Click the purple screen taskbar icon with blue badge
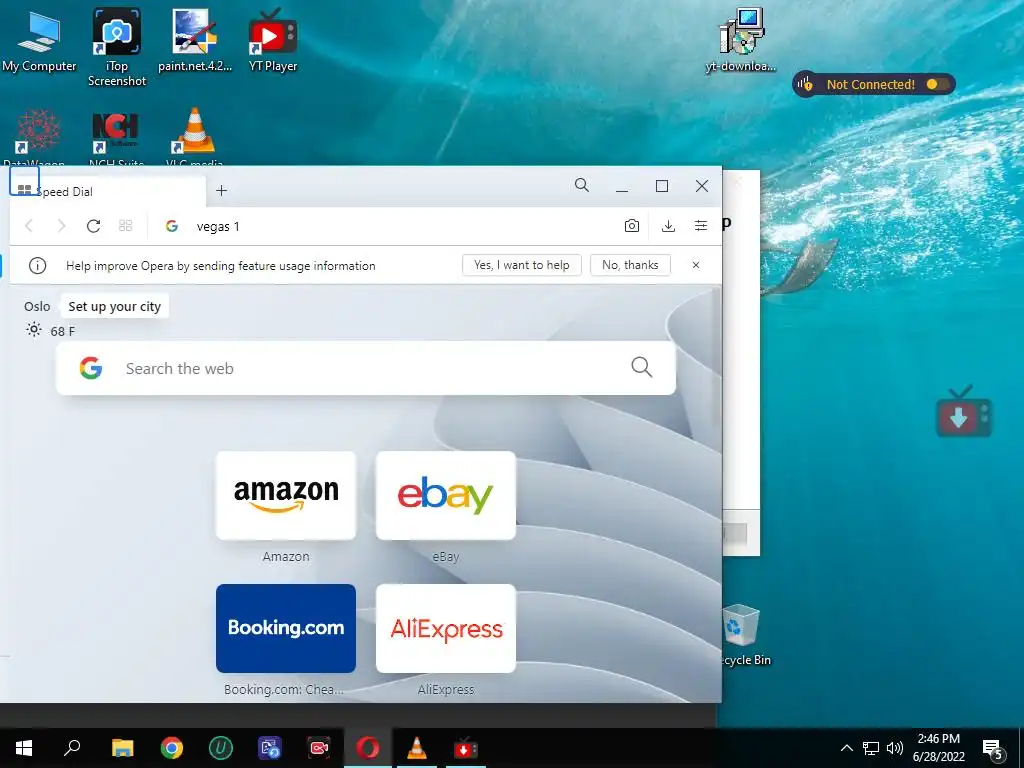Viewport: 1024px width, 768px height. coord(270,748)
